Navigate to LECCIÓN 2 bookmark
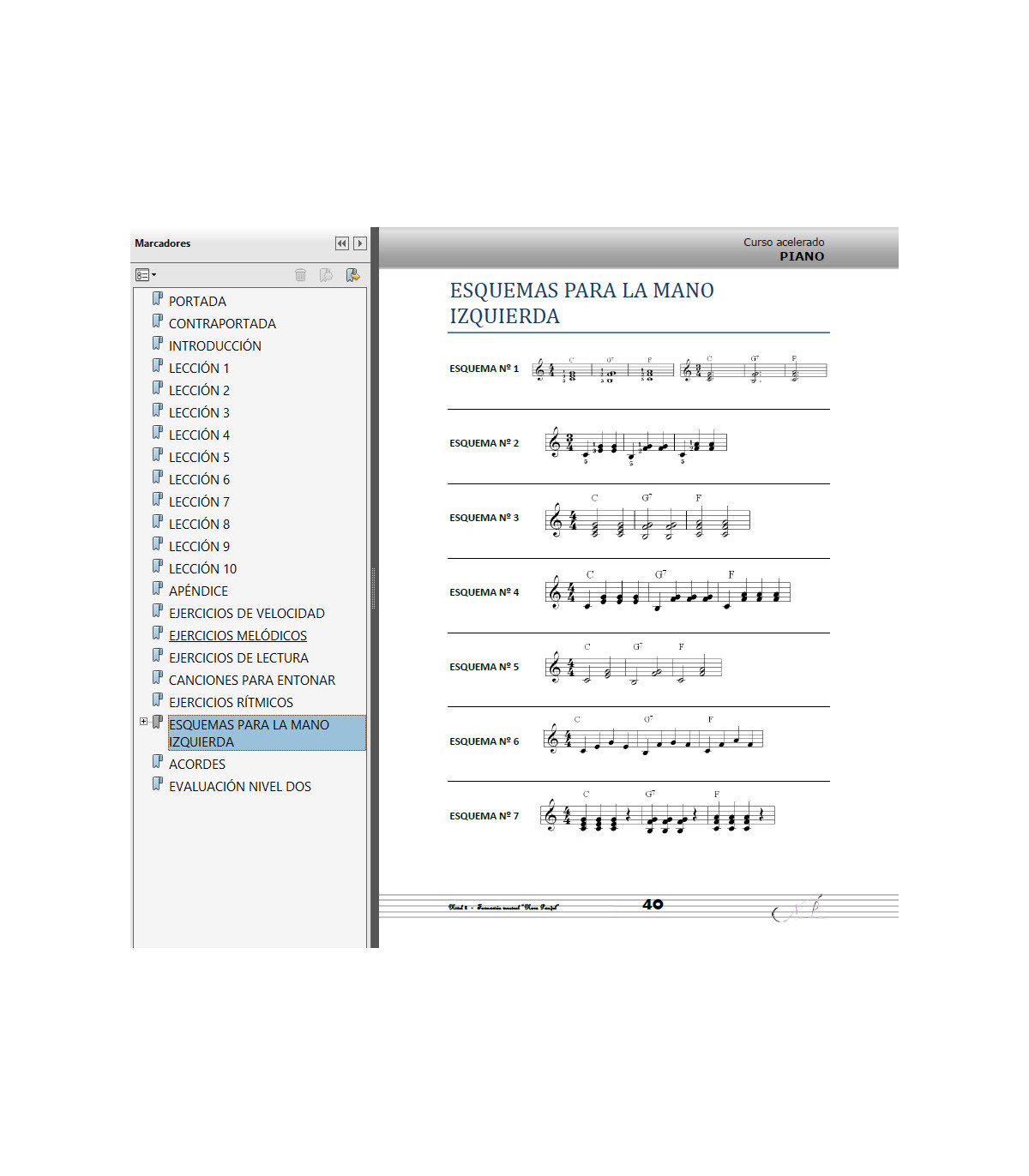Image resolution: width=1029 pixels, height=1176 pixels. pos(199,391)
